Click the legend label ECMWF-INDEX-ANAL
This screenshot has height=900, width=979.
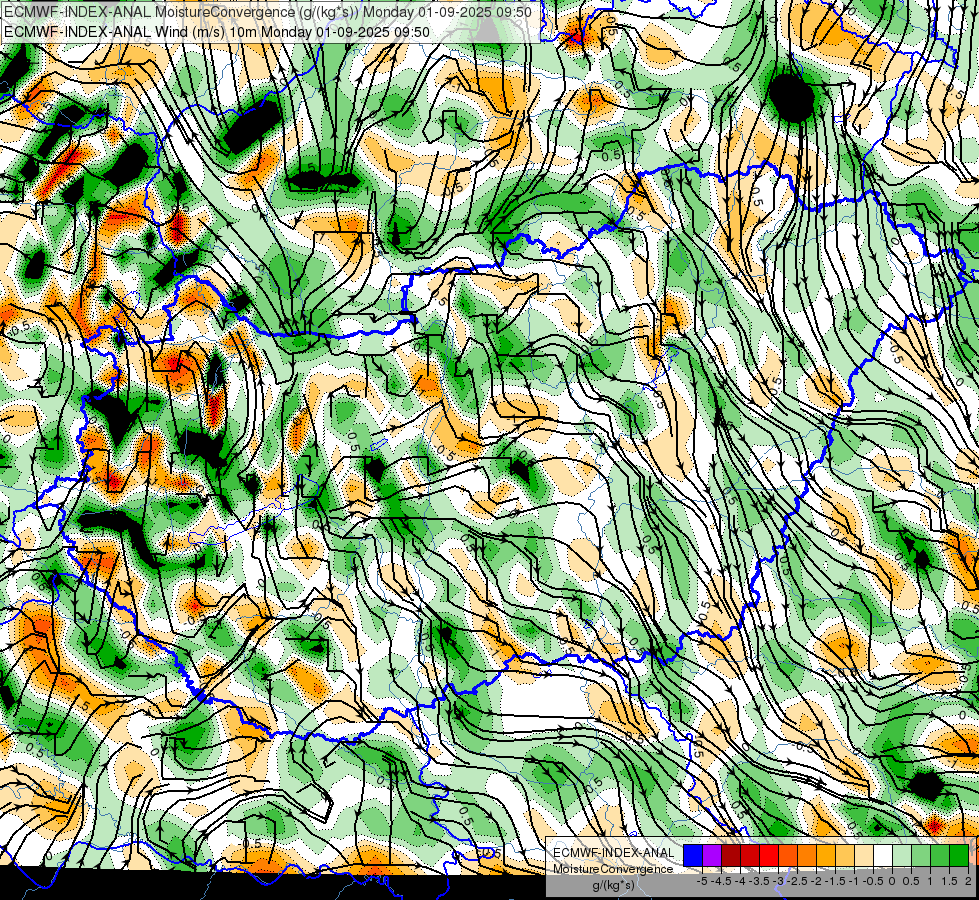coord(614,853)
